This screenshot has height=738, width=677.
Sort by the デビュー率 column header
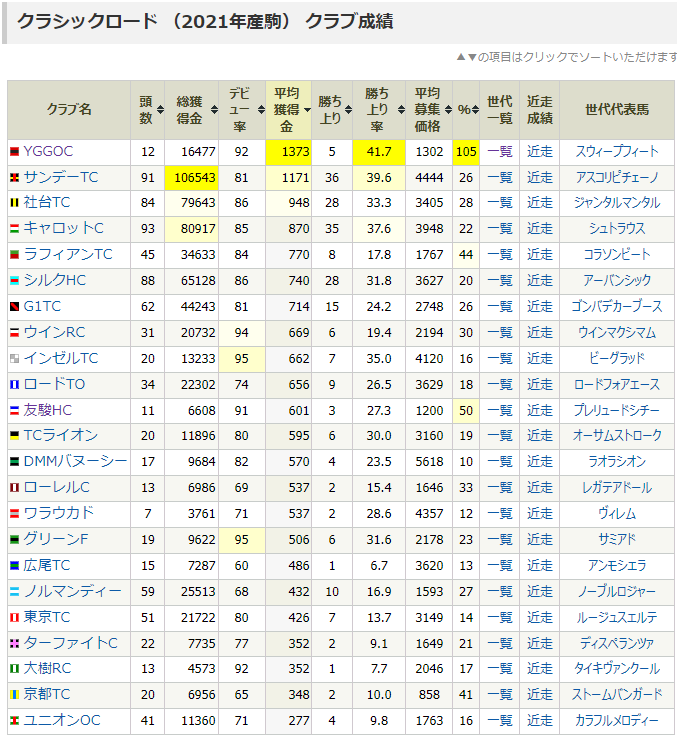pyautogui.click(x=240, y=110)
